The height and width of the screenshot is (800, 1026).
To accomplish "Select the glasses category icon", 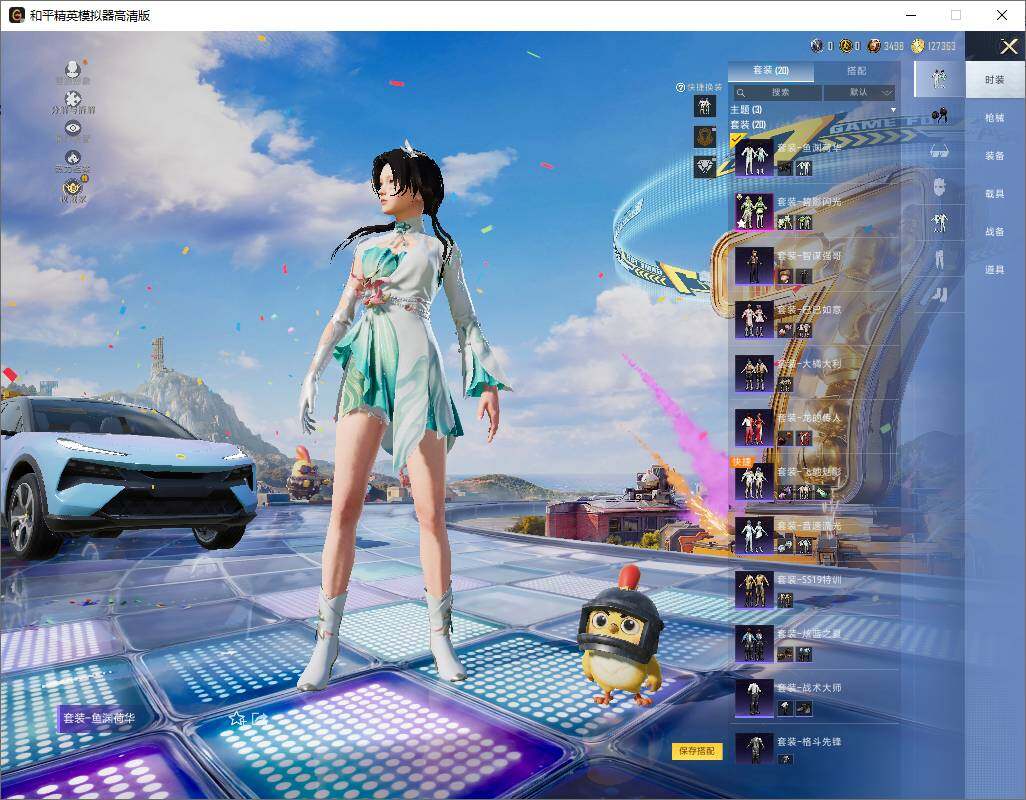I will coord(940,152).
